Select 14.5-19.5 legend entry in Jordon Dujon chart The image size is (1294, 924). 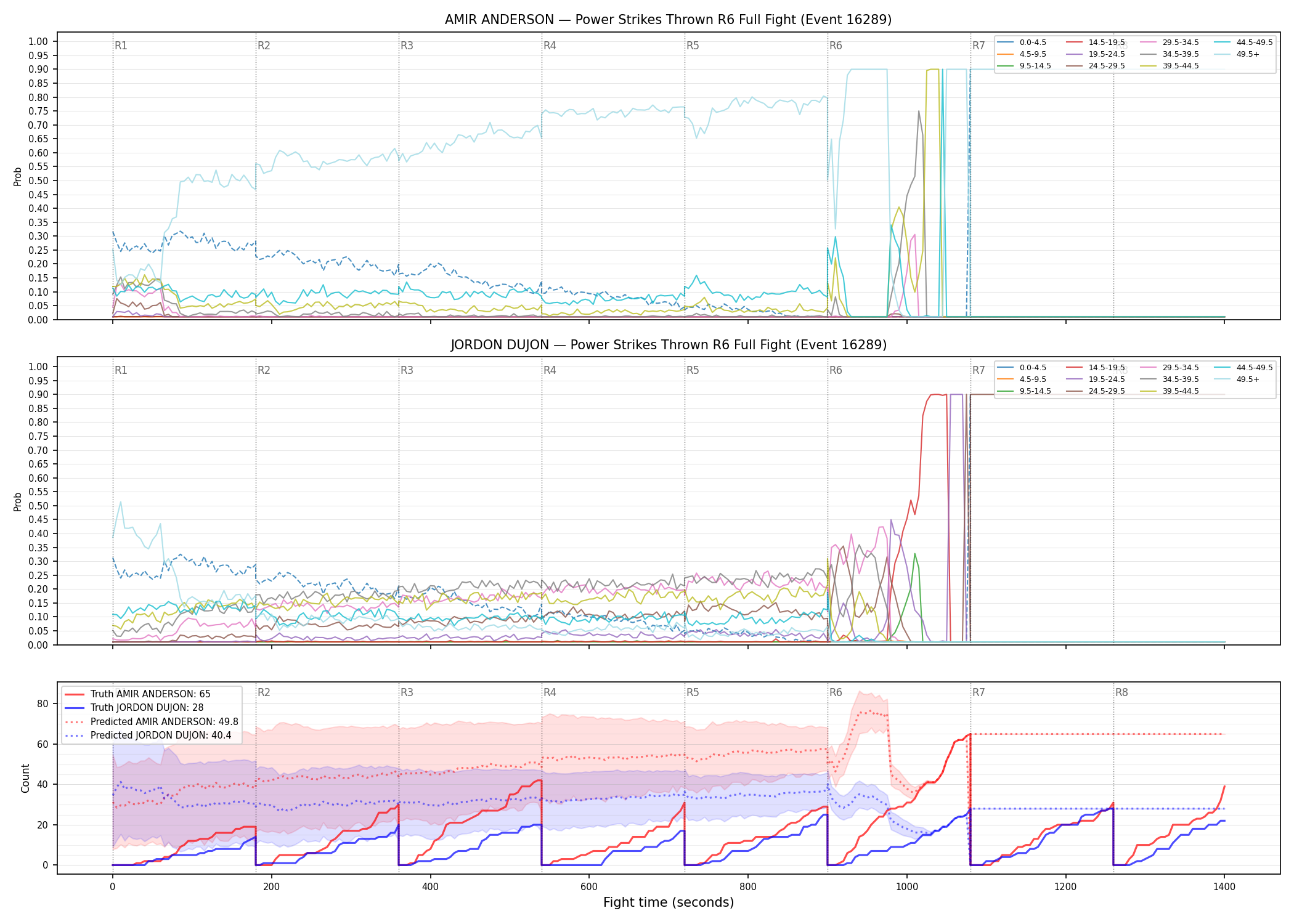click(1096, 368)
